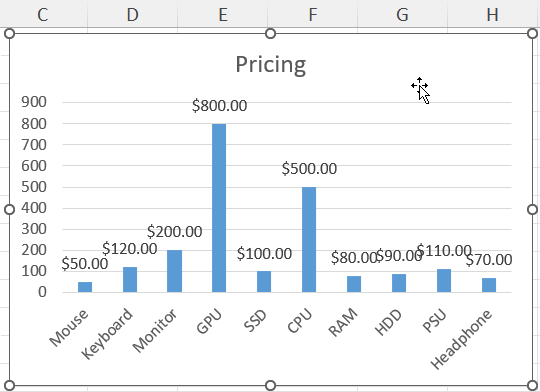Click the 0 value axis label
The image size is (540, 392).
pos(42,292)
